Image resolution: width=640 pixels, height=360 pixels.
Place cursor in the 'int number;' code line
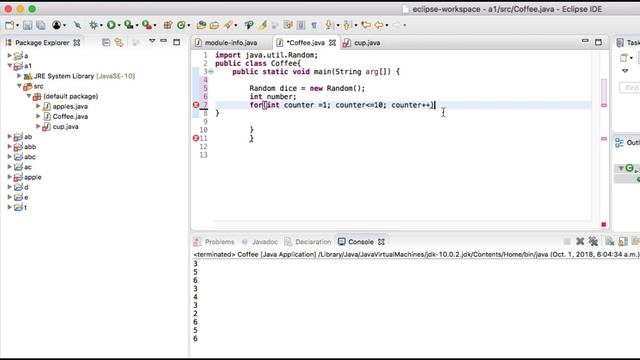coord(273,96)
